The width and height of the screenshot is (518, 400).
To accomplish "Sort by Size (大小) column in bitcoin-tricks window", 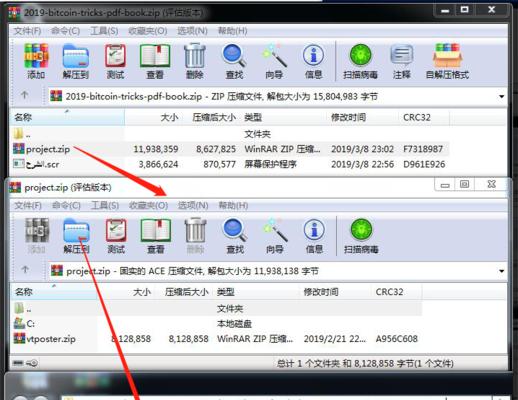I will tap(154, 117).
